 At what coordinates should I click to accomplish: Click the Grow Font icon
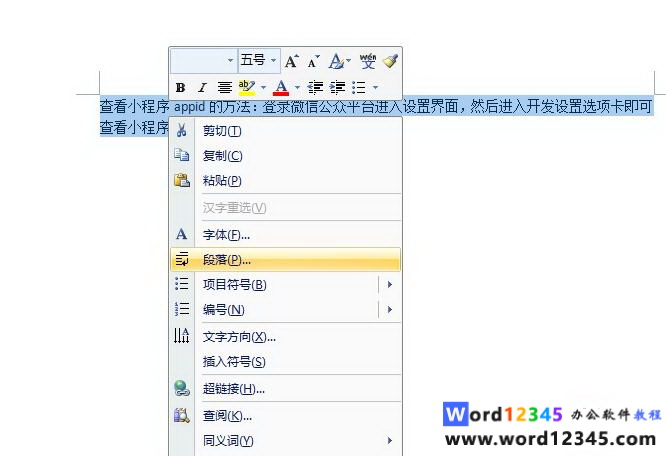(291, 62)
